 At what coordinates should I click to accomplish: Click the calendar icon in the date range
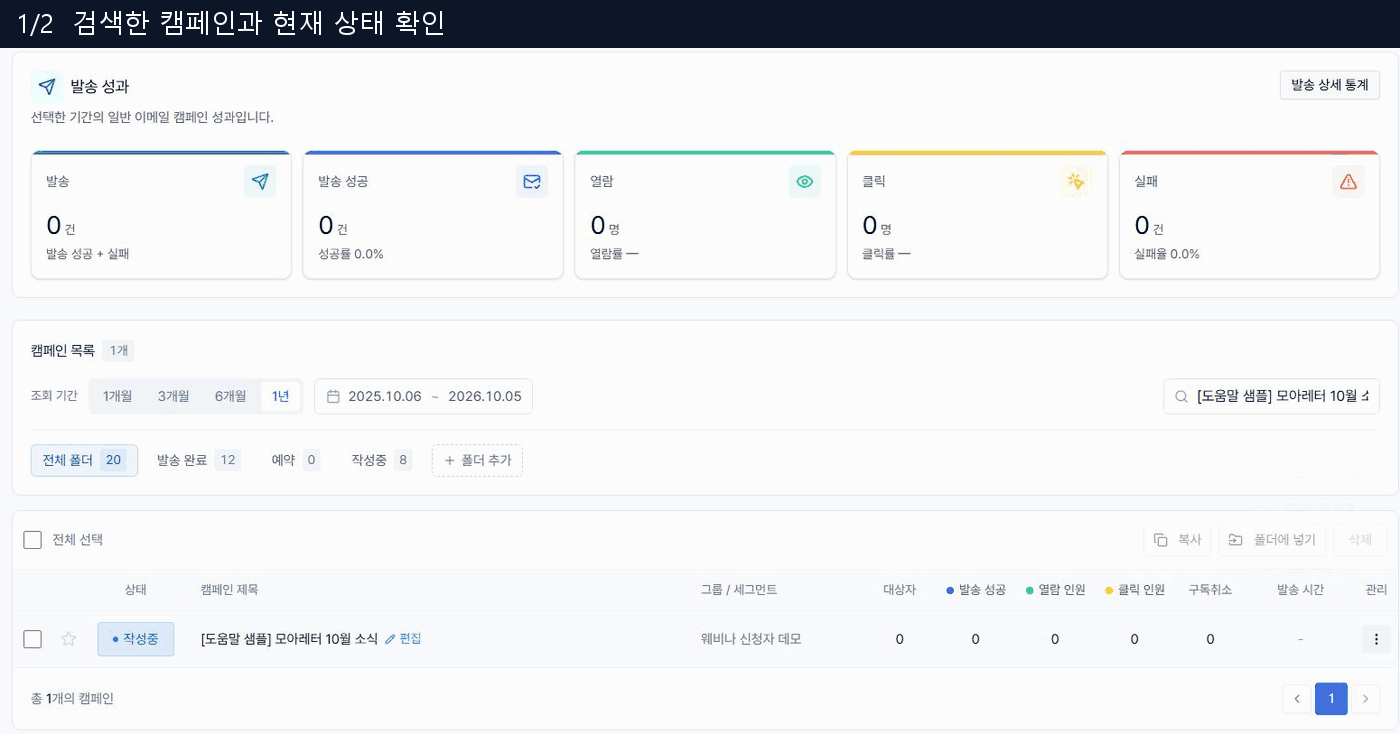334,396
